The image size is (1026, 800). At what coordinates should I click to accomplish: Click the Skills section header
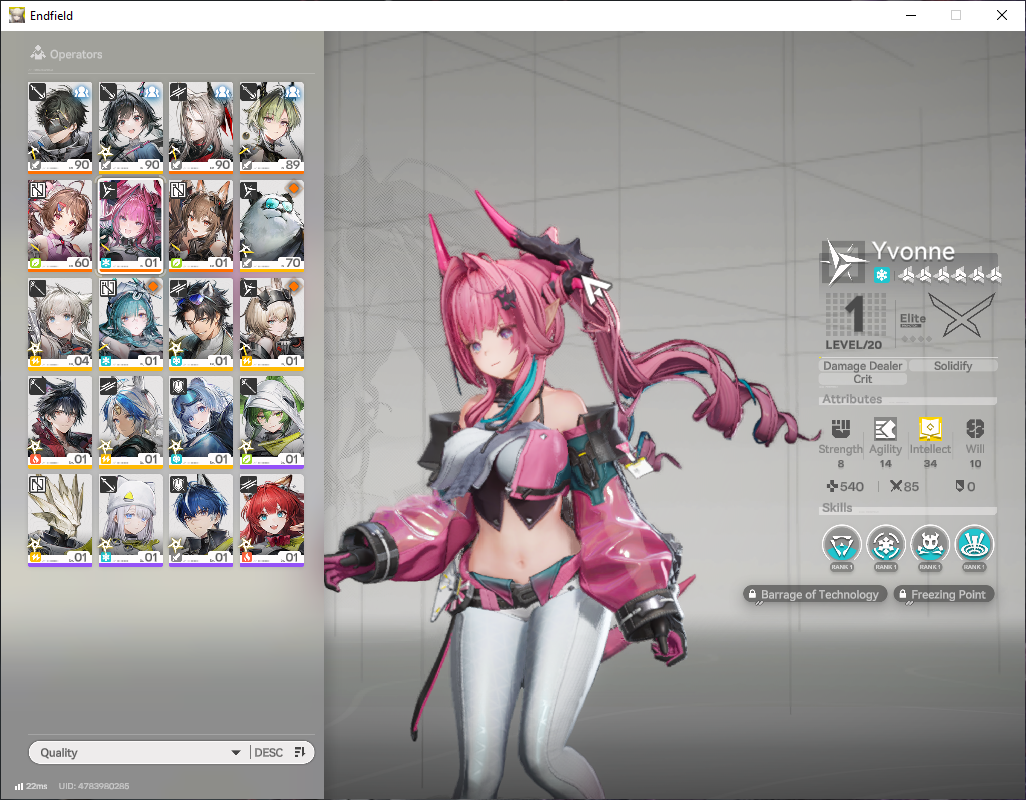pos(837,507)
